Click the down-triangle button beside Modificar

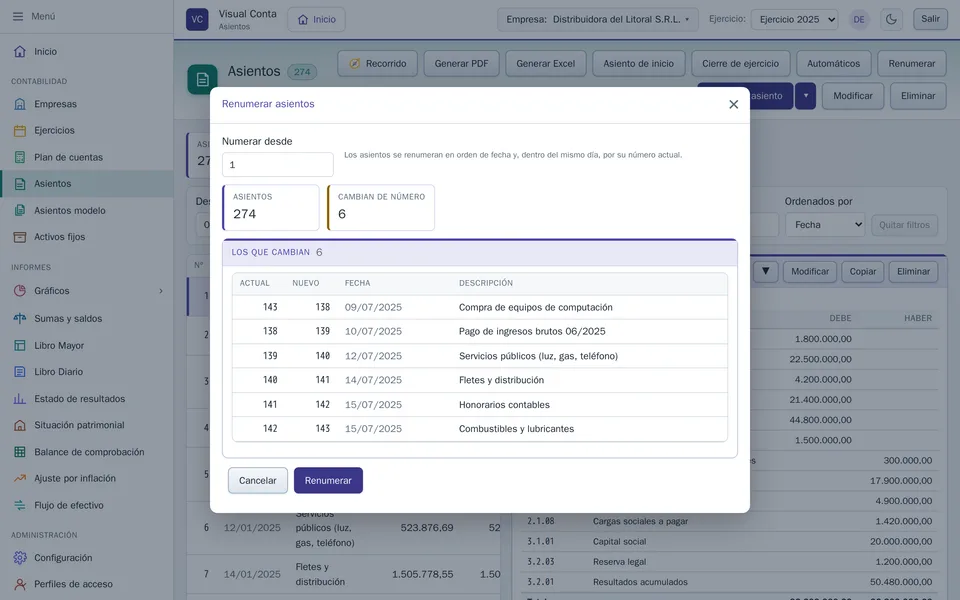click(x=765, y=271)
